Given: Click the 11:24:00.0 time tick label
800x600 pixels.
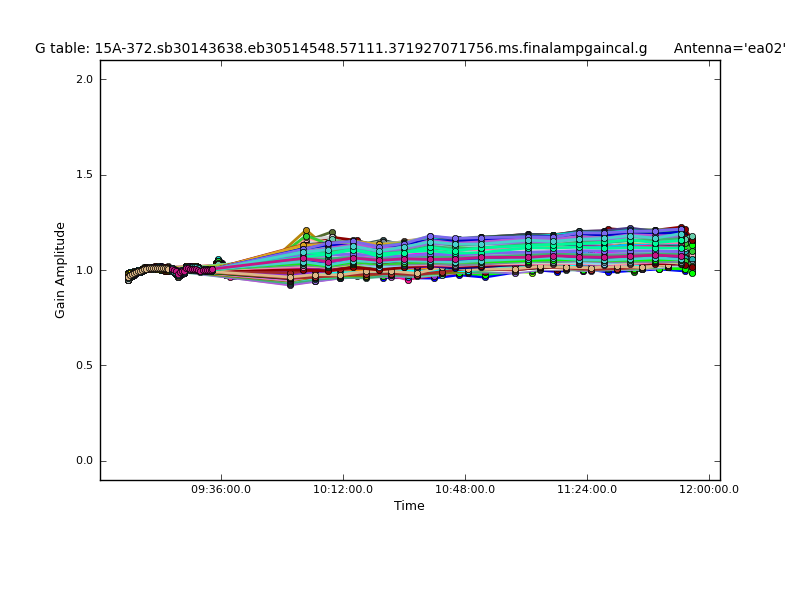Looking at the screenshot, I should pyautogui.click(x=587, y=489).
